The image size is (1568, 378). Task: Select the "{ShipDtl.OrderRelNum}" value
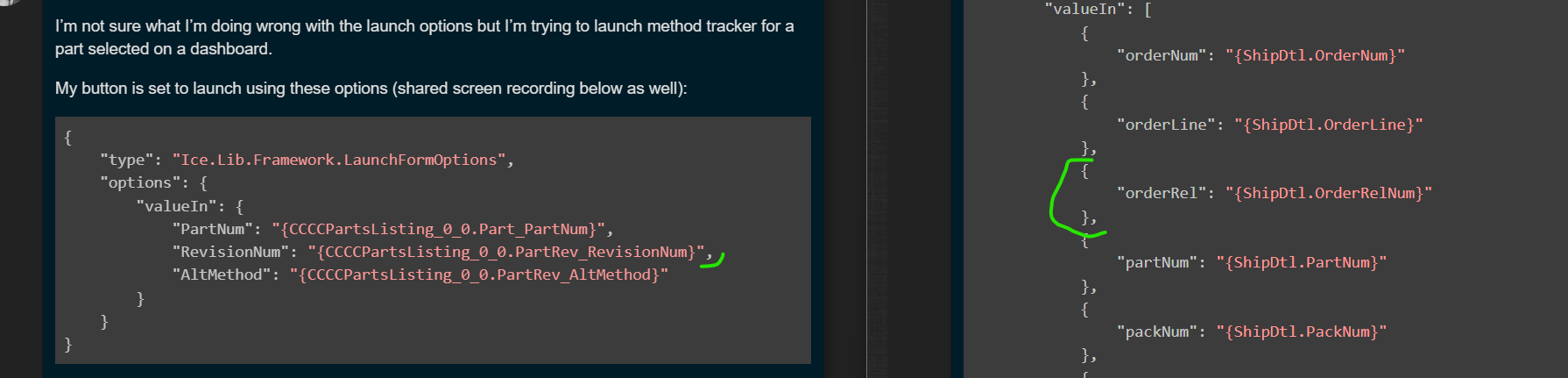tap(1329, 193)
